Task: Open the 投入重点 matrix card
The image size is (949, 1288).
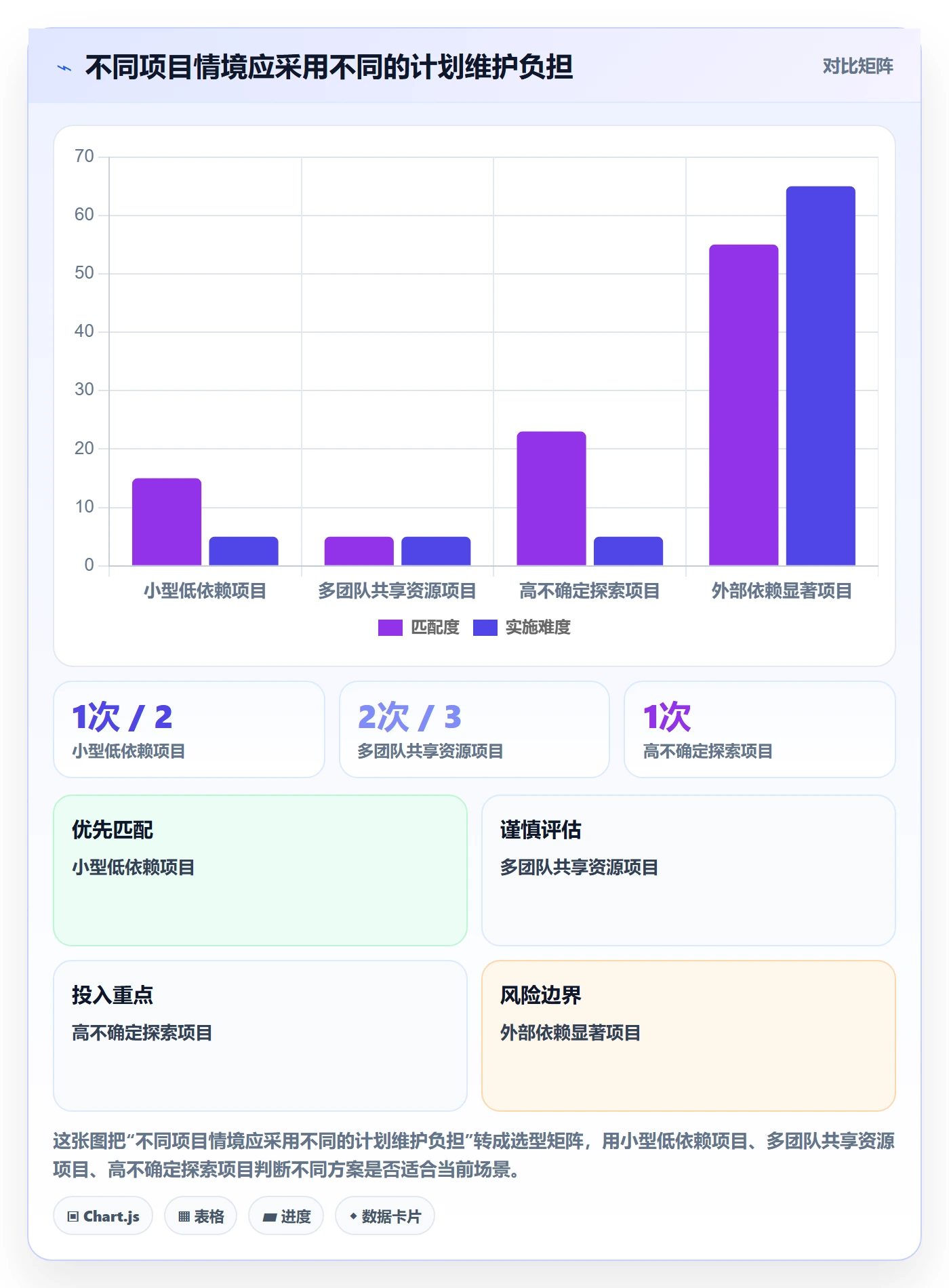Action: click(x=260, y=1036)
